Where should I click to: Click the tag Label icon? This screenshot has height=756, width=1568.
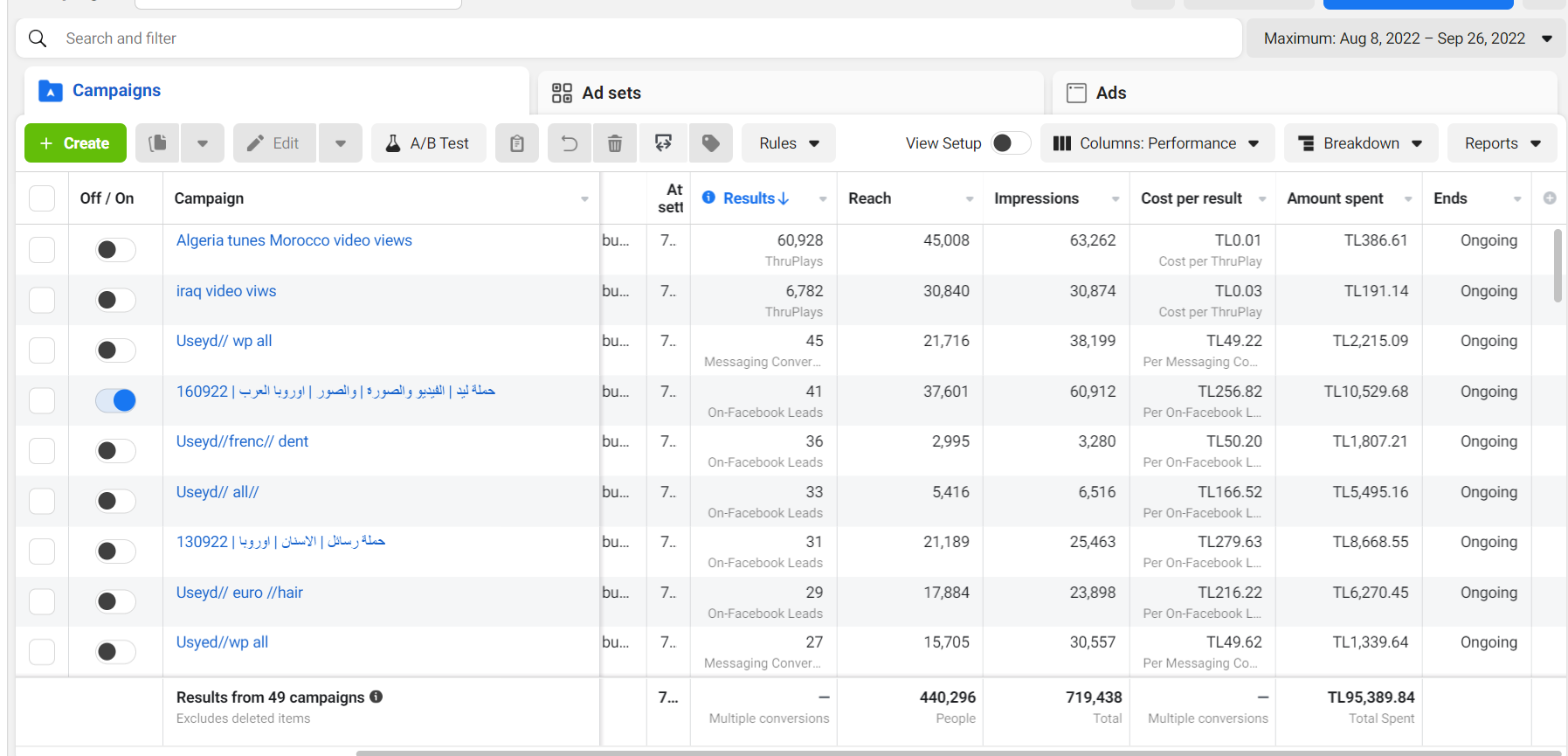(711, 143)
